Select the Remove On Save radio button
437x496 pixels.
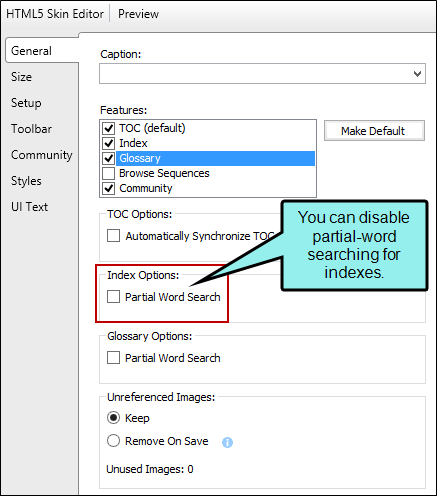click(113, 441)
